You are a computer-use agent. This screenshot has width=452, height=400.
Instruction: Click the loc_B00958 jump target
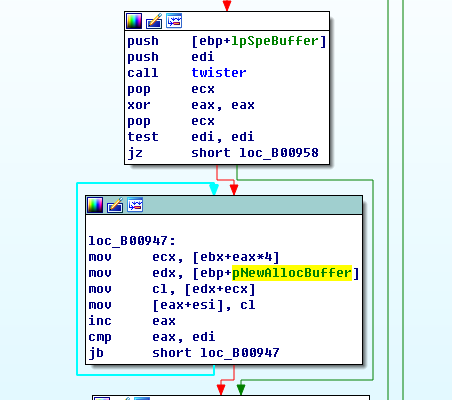(279, 153)
